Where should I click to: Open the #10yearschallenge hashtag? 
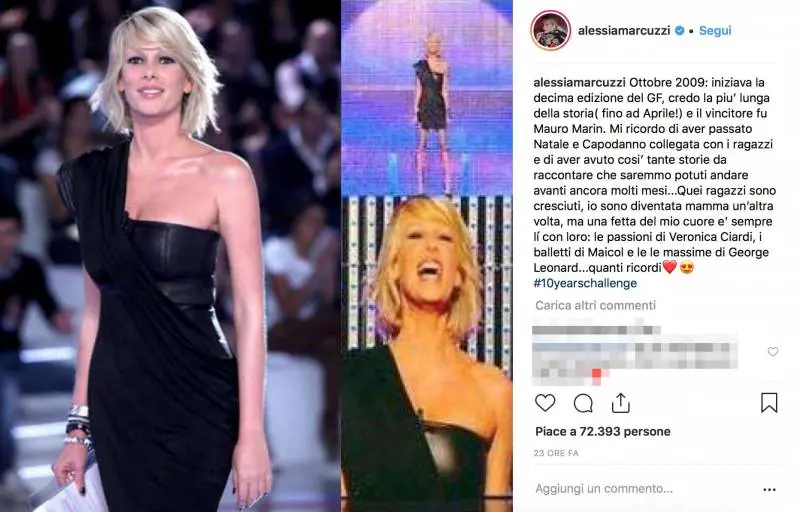585,283
